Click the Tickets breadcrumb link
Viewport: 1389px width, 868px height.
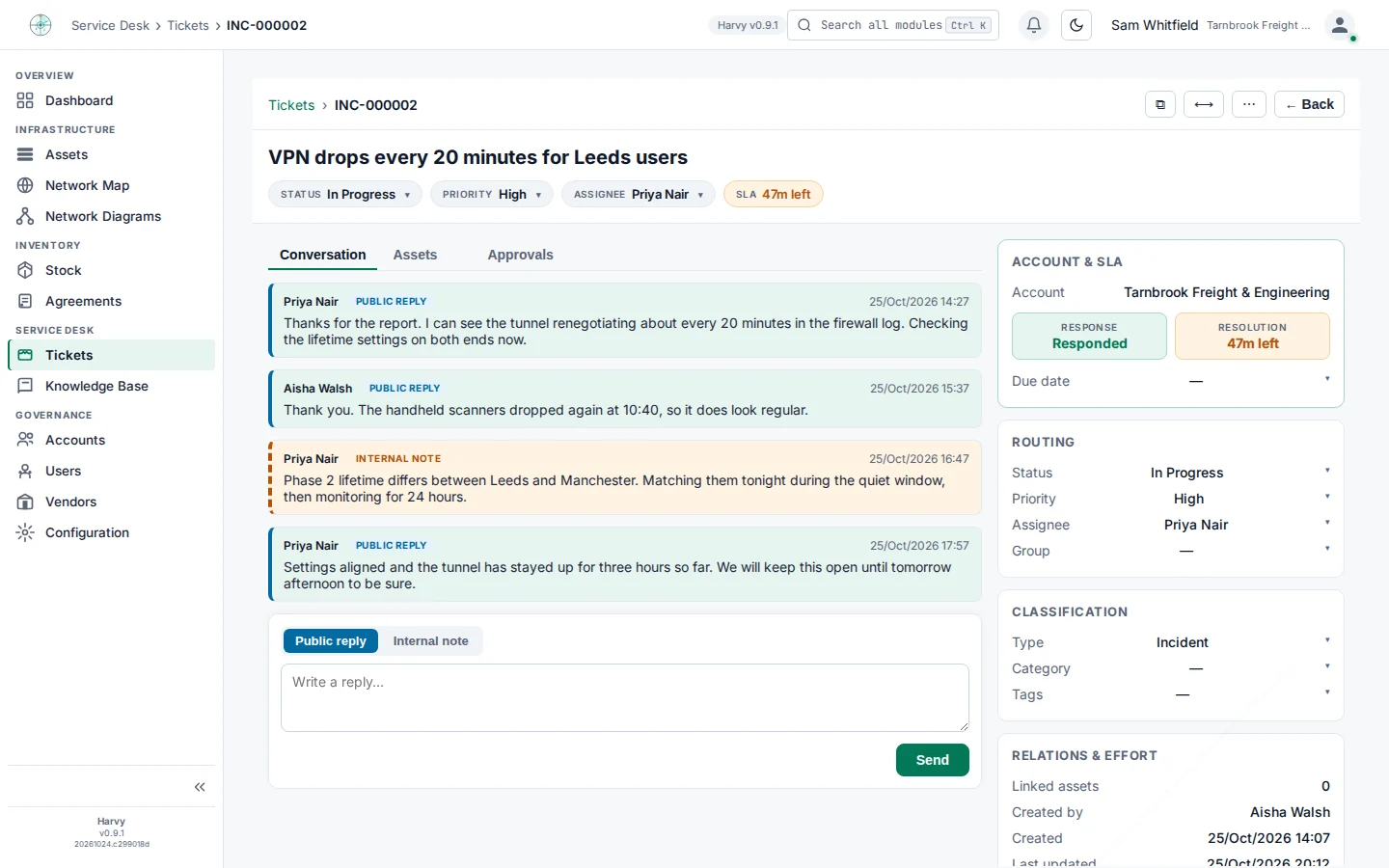(291, 105)
